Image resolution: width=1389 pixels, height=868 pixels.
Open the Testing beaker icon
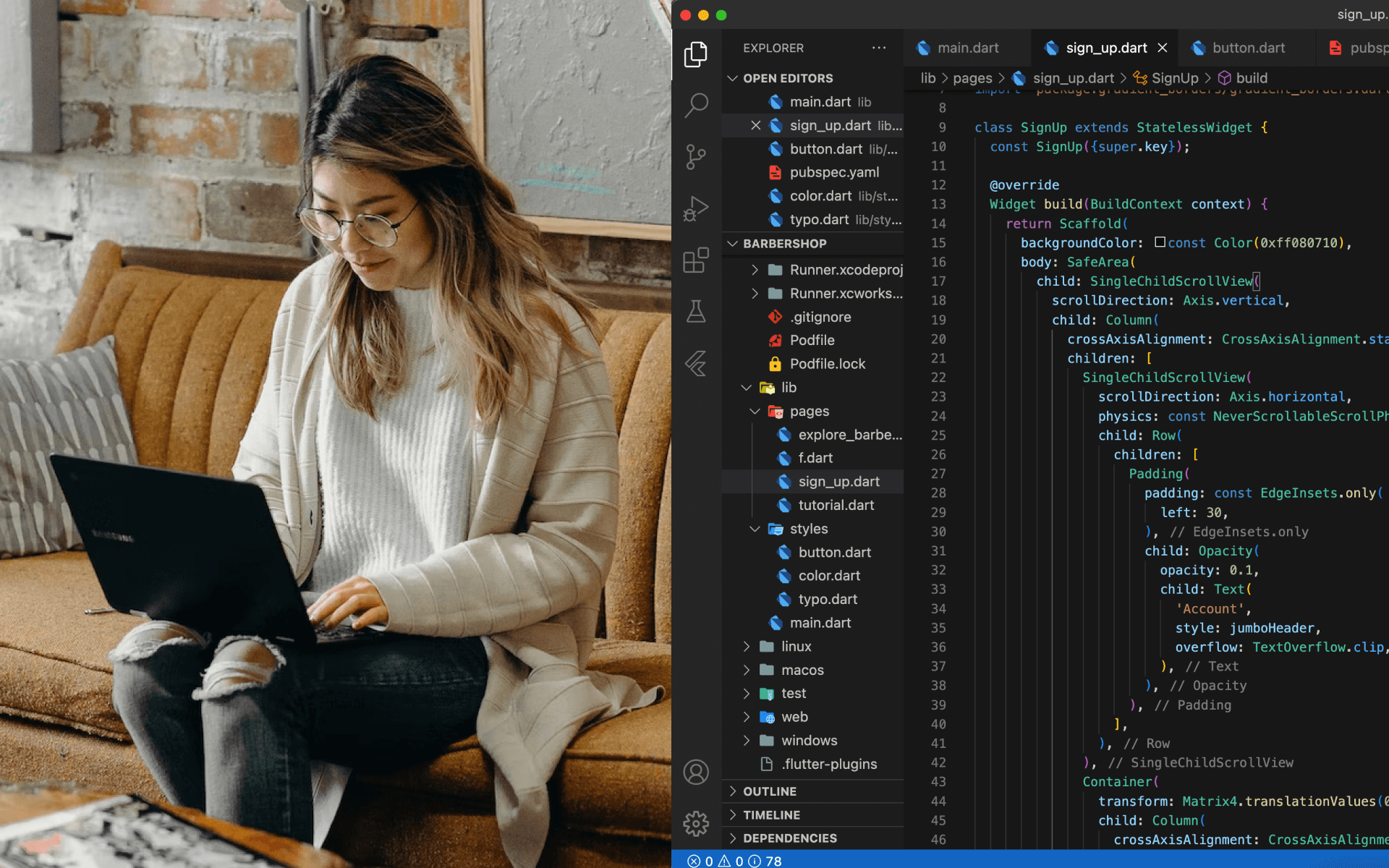[x=696, y=312]
